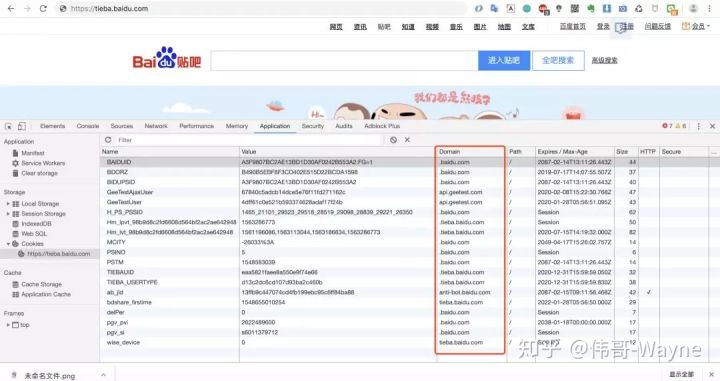The image size is (720, 381).
Task: Toggle the device toolbar icon in DevTools
Action: point(22,126)
